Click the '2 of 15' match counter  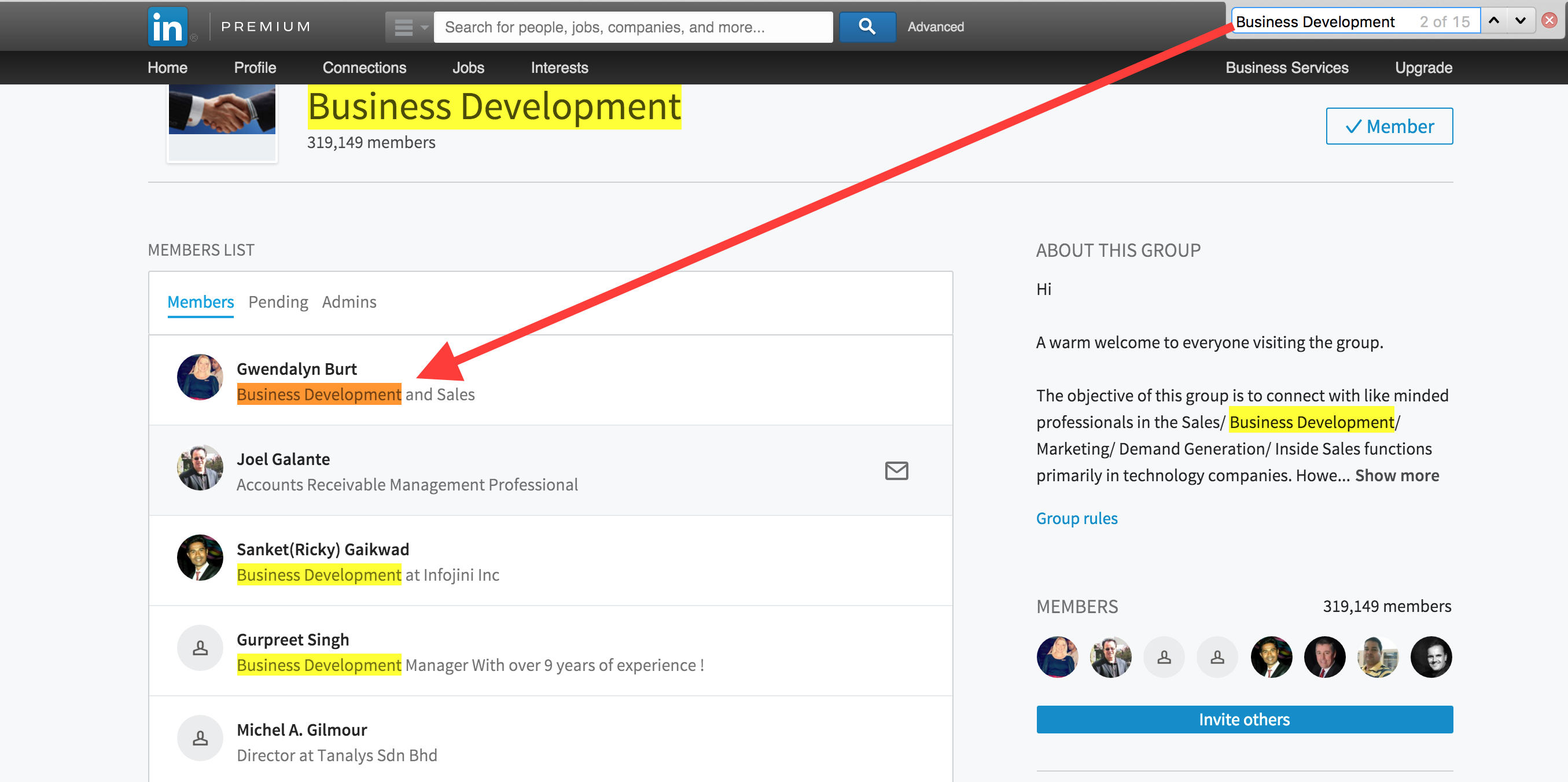1444,22
